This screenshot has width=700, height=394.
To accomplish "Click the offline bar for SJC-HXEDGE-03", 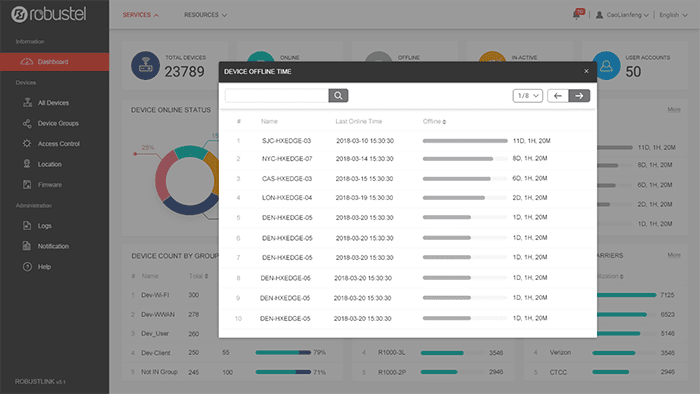I will [465, 141].
